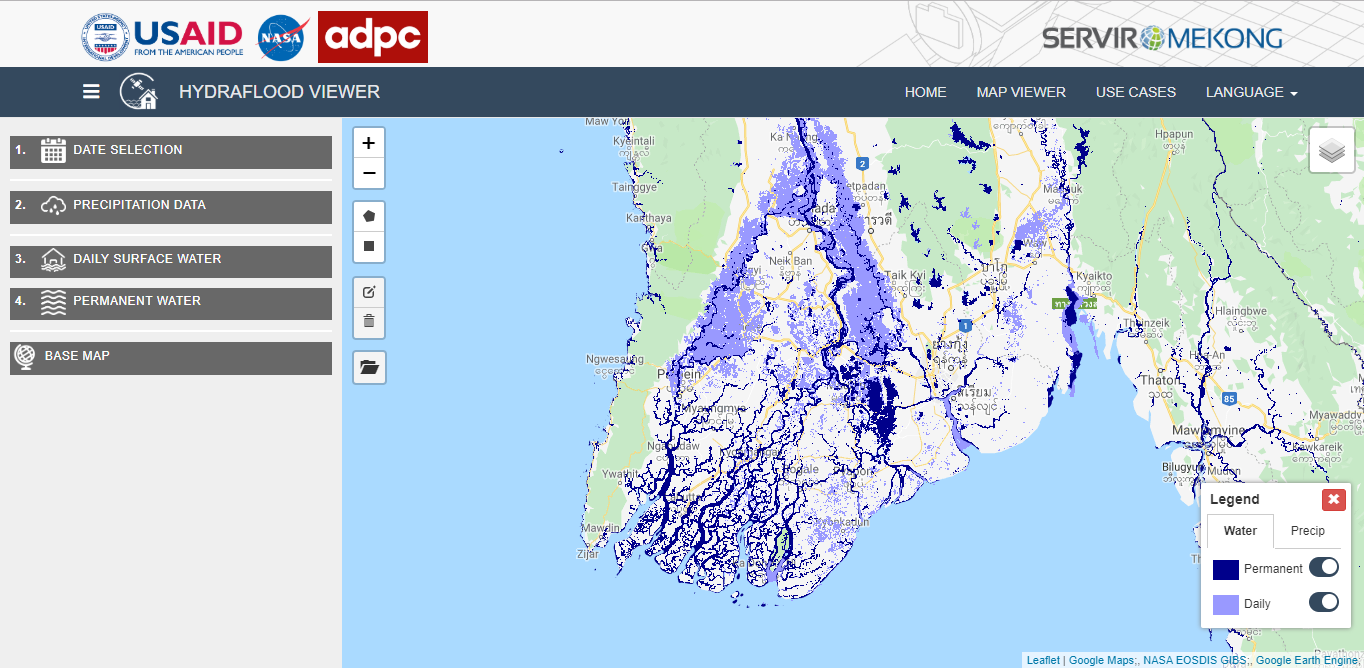This screenshot has width=1364, height=668.
Task: Zoom in on the map
Action: pos(369,143)
